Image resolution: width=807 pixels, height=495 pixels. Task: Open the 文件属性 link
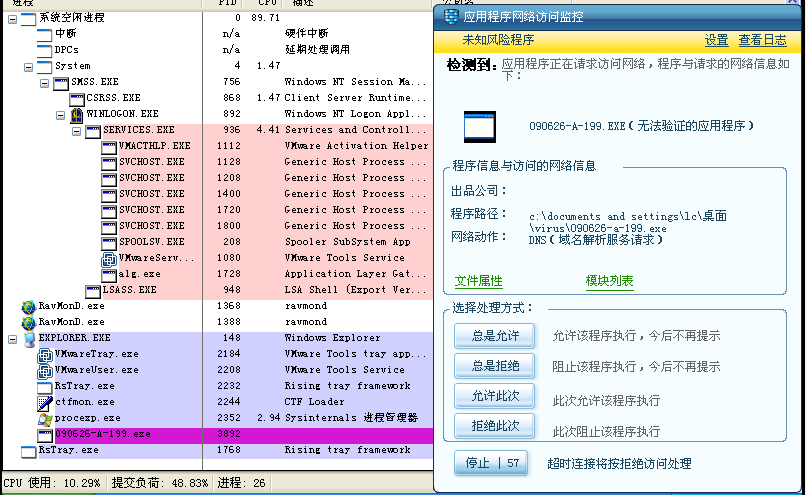coord(478,281)
